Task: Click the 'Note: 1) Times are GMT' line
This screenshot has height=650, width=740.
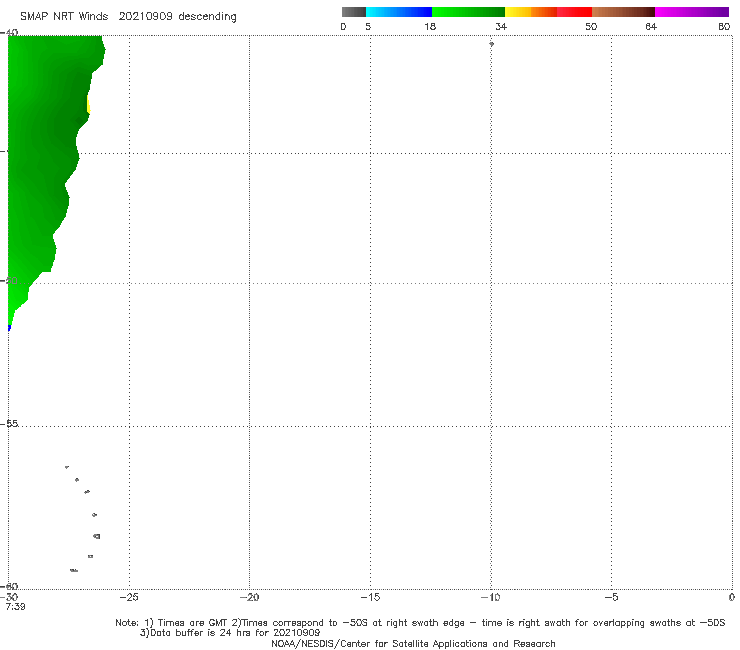Action: pyautogui.click(x=420, y=623)
